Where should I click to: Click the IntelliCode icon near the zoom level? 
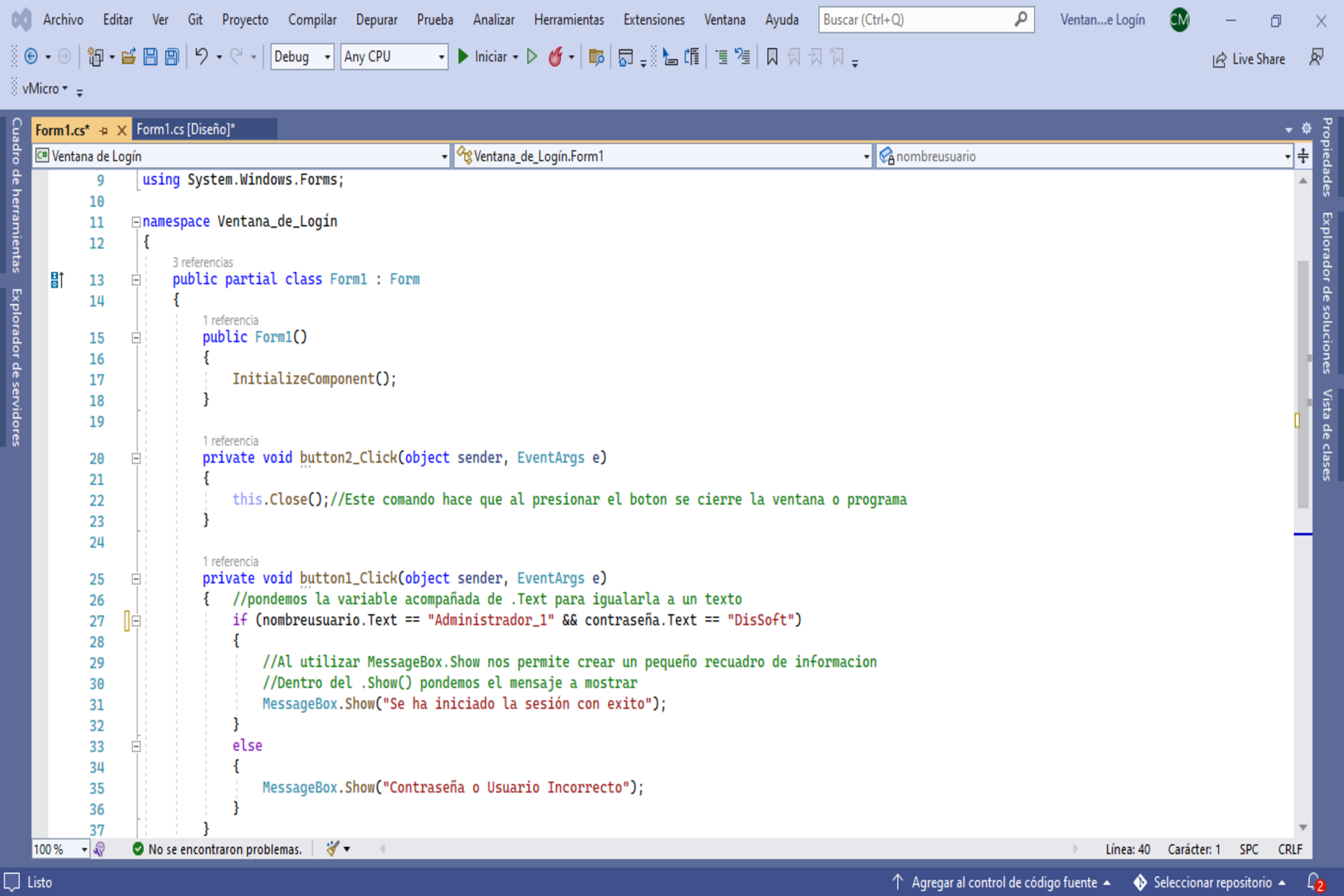point(99,849)
